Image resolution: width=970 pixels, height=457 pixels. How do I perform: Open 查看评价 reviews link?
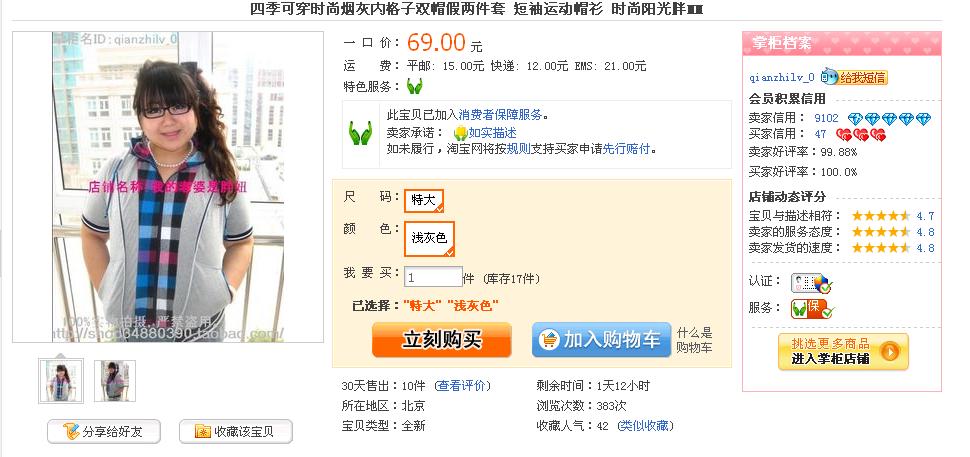[463, 386]
